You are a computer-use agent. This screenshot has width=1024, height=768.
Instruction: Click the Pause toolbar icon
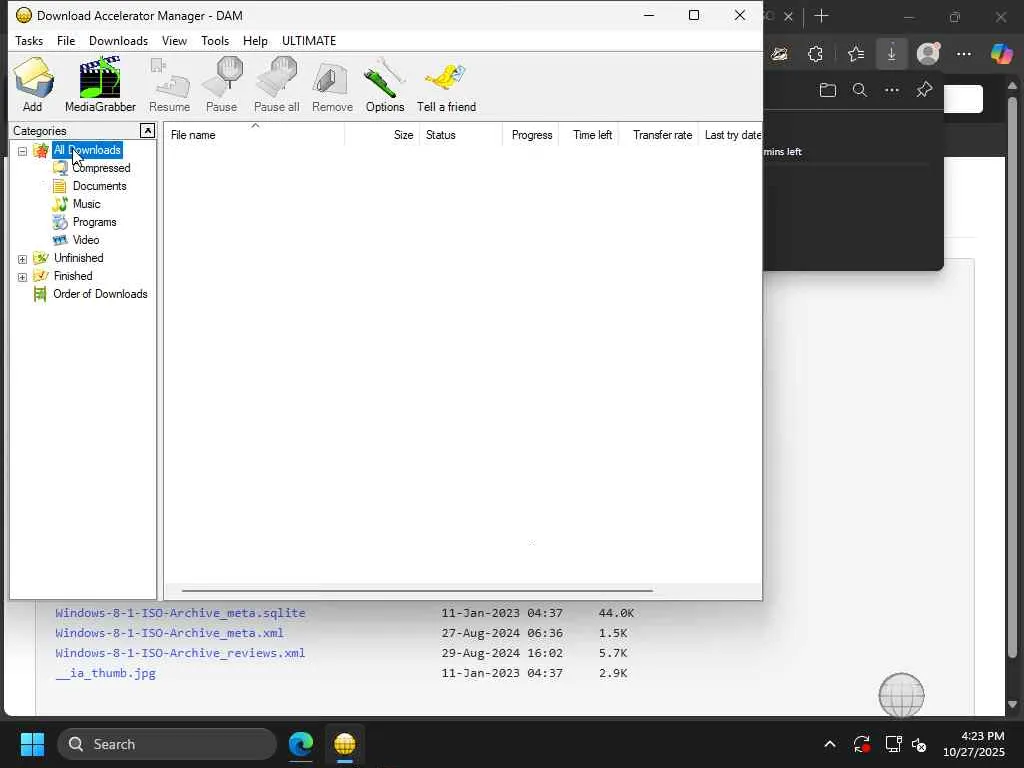(221, 85)
